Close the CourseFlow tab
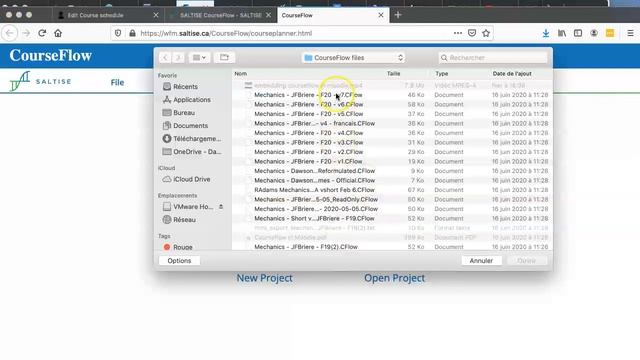This screenshot has height=360, width=640. 381,15
